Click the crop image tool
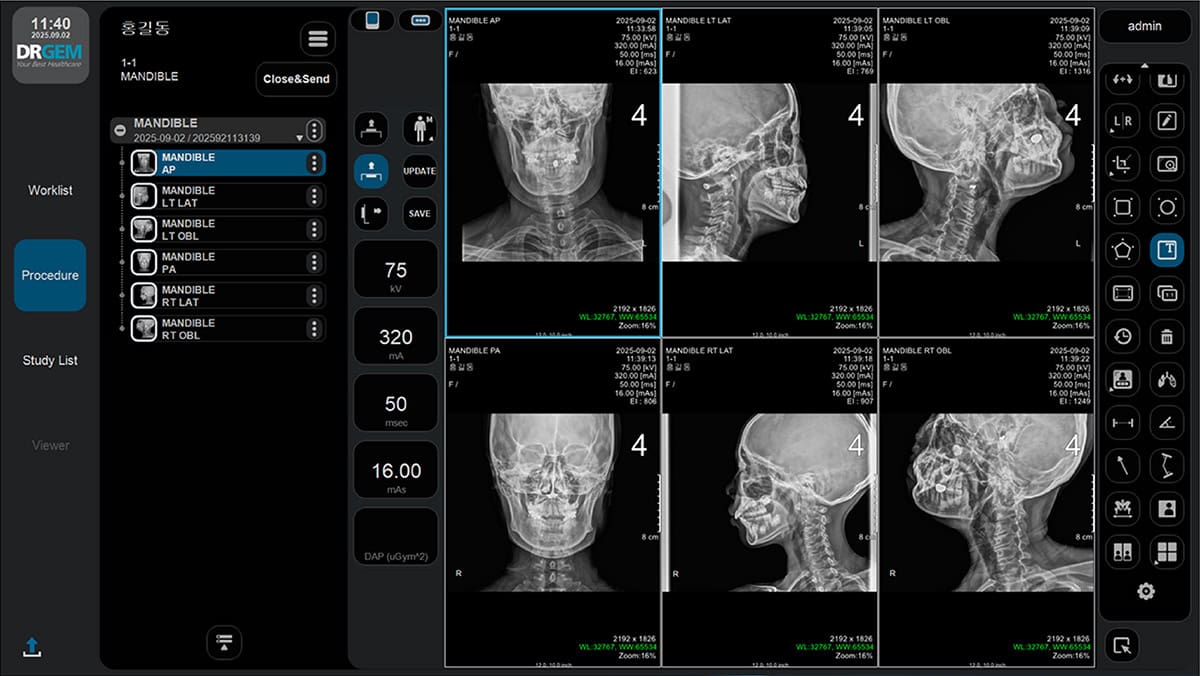 pyautogui.click(x=1123, y=164)
